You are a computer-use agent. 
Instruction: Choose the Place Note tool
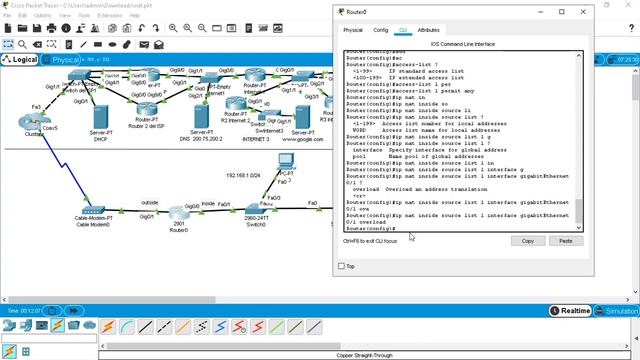point(69,44)
